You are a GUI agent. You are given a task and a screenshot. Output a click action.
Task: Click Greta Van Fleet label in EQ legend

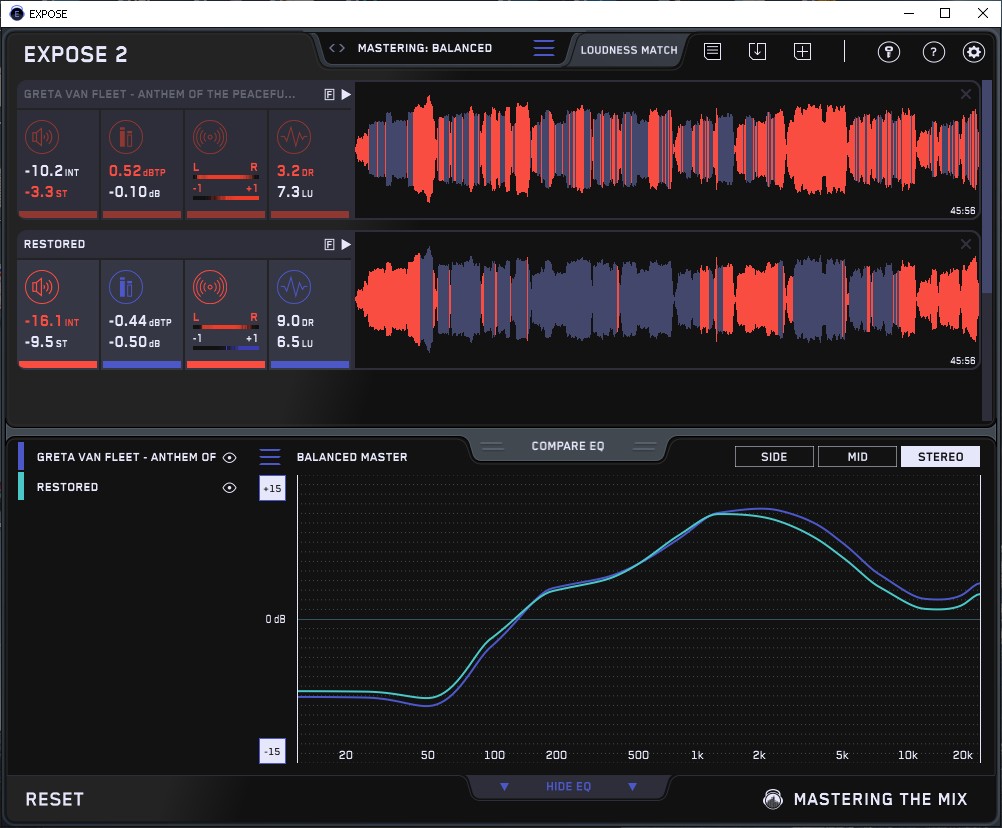(127, 457)
